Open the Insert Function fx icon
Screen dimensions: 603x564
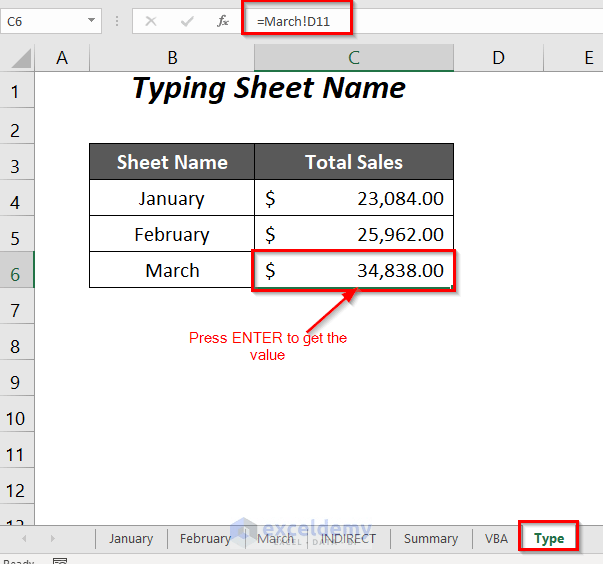pos(223,21)
